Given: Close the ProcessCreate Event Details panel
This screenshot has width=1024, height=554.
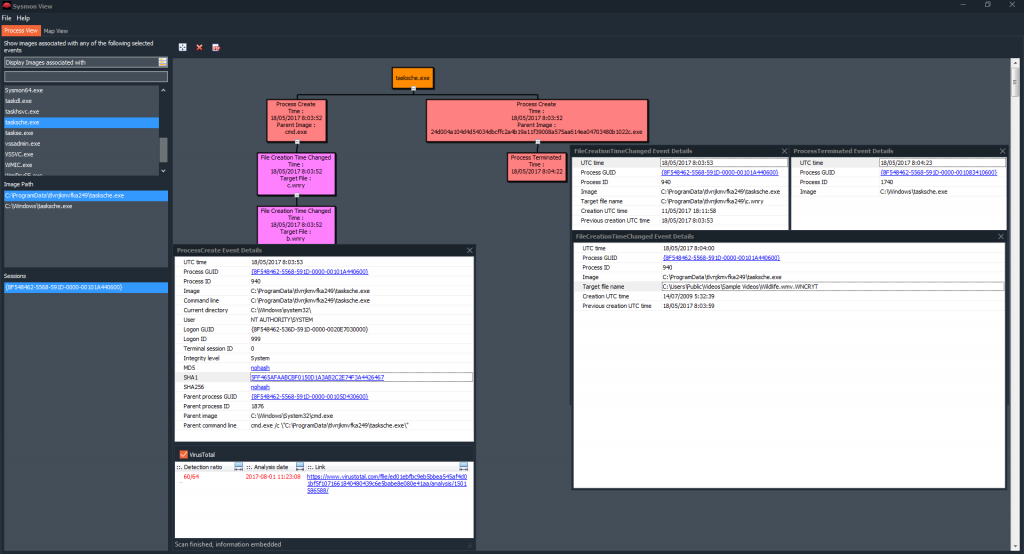Looking at the screenshot, I should [469, 250].
